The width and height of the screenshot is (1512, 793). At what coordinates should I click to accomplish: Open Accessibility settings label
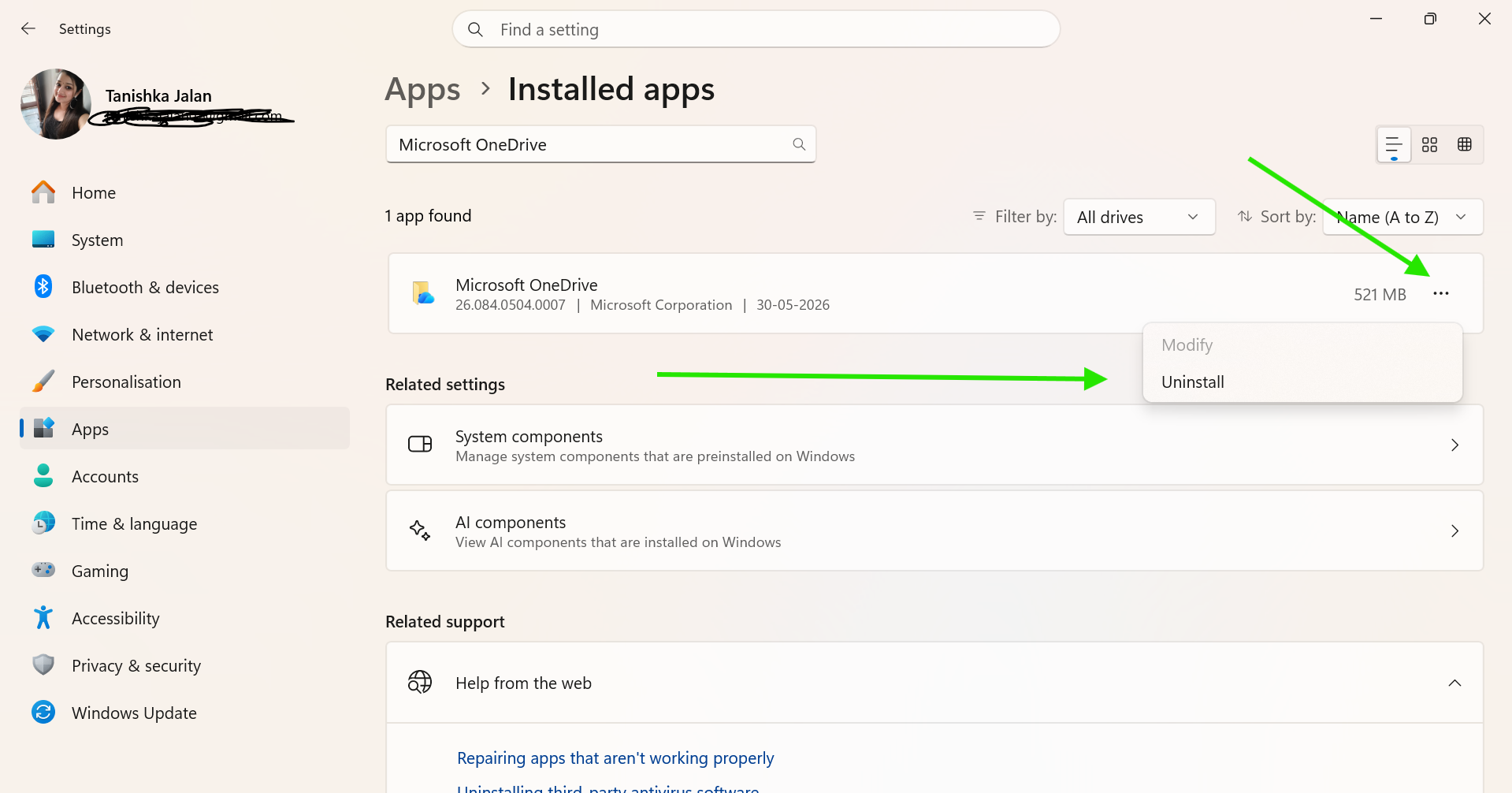115,619
